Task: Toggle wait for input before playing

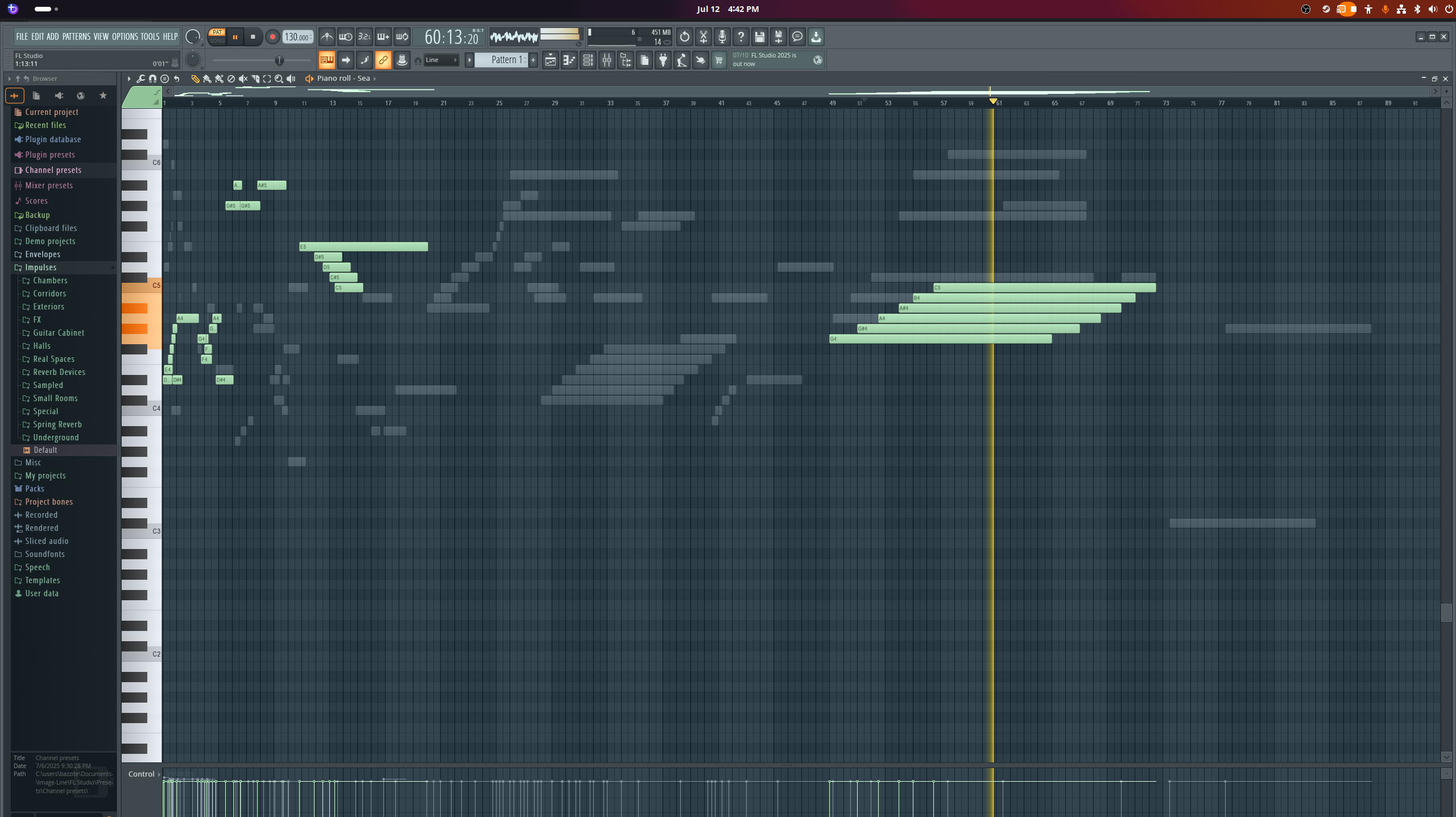Action: [x=345, y=37]
